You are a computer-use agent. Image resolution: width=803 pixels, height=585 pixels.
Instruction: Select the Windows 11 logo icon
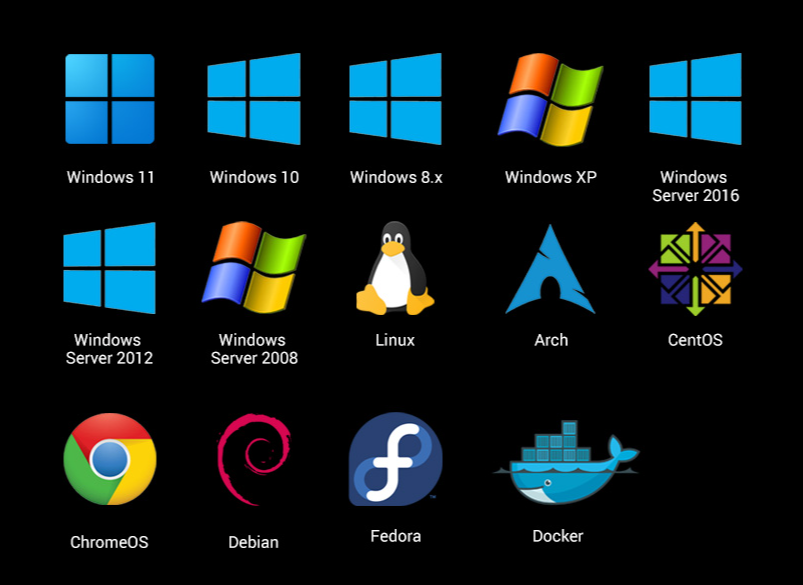click(110, 99)
